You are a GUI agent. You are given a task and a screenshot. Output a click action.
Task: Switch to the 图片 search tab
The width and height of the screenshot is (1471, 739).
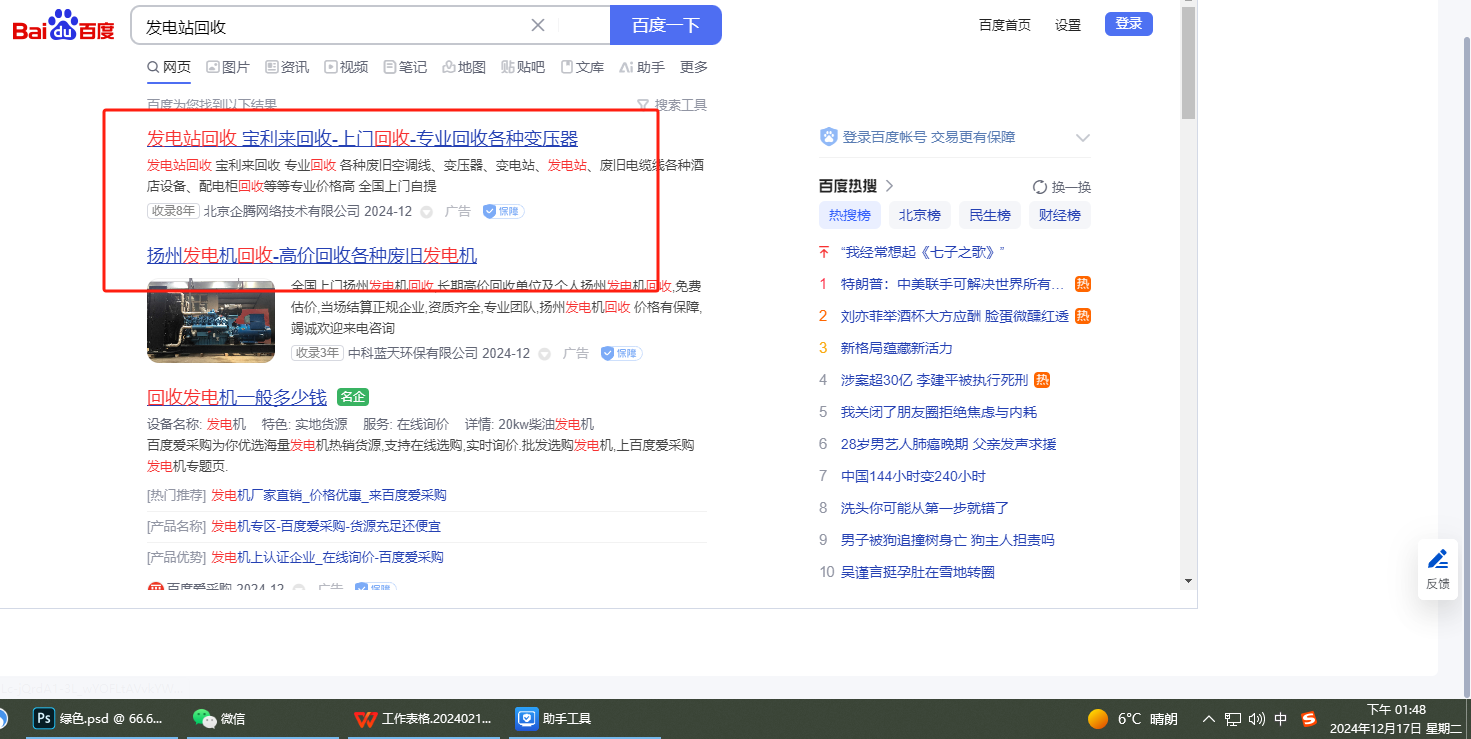pos(228,67)
